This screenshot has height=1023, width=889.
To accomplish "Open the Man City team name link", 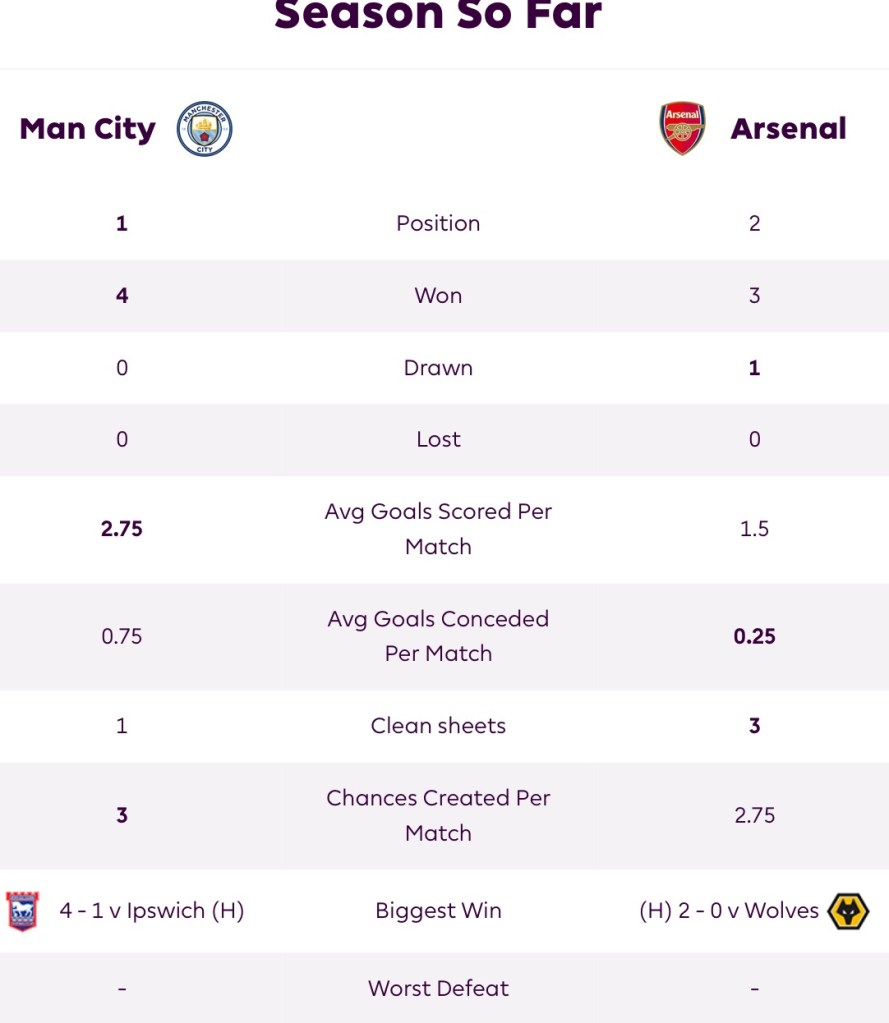I will (88, 129).
